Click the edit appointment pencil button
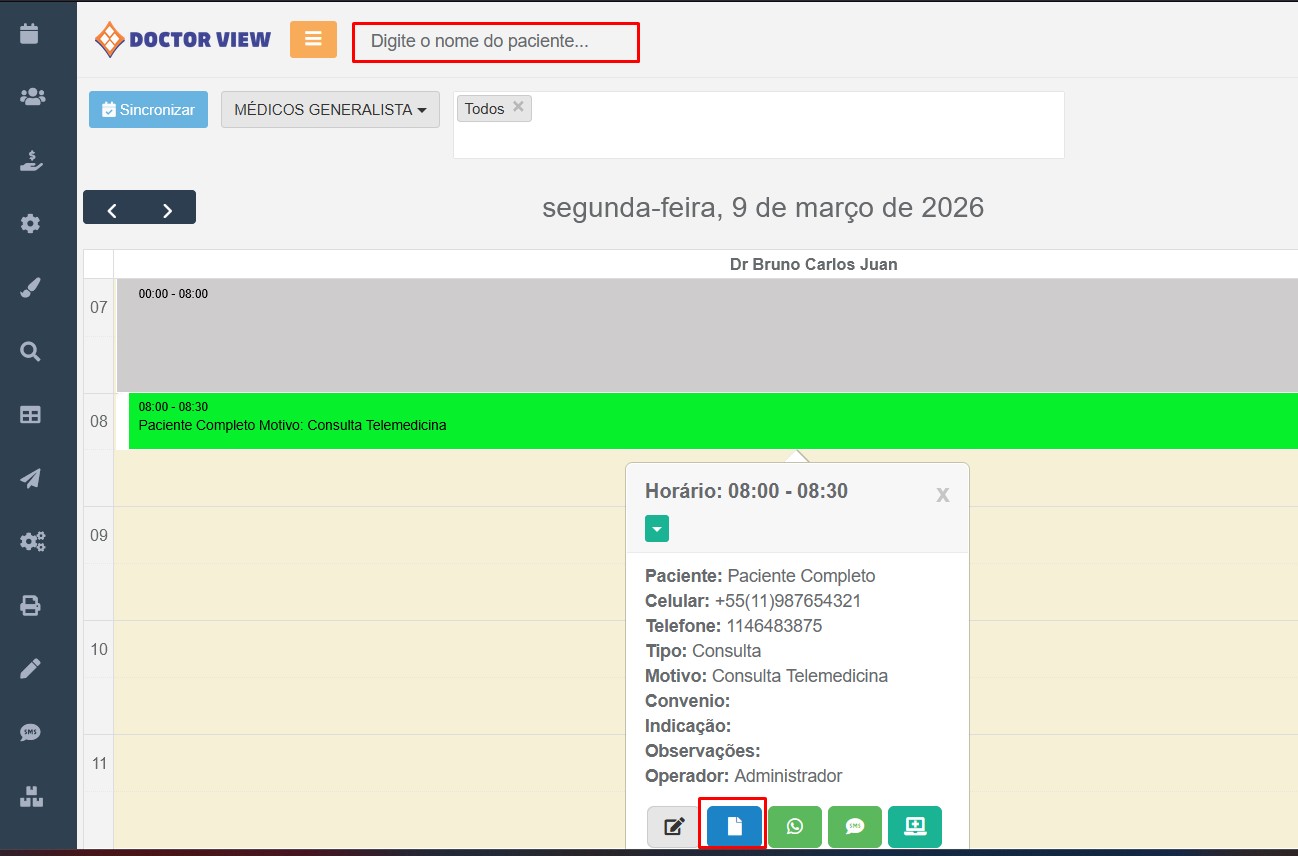 tap(675, 826)
